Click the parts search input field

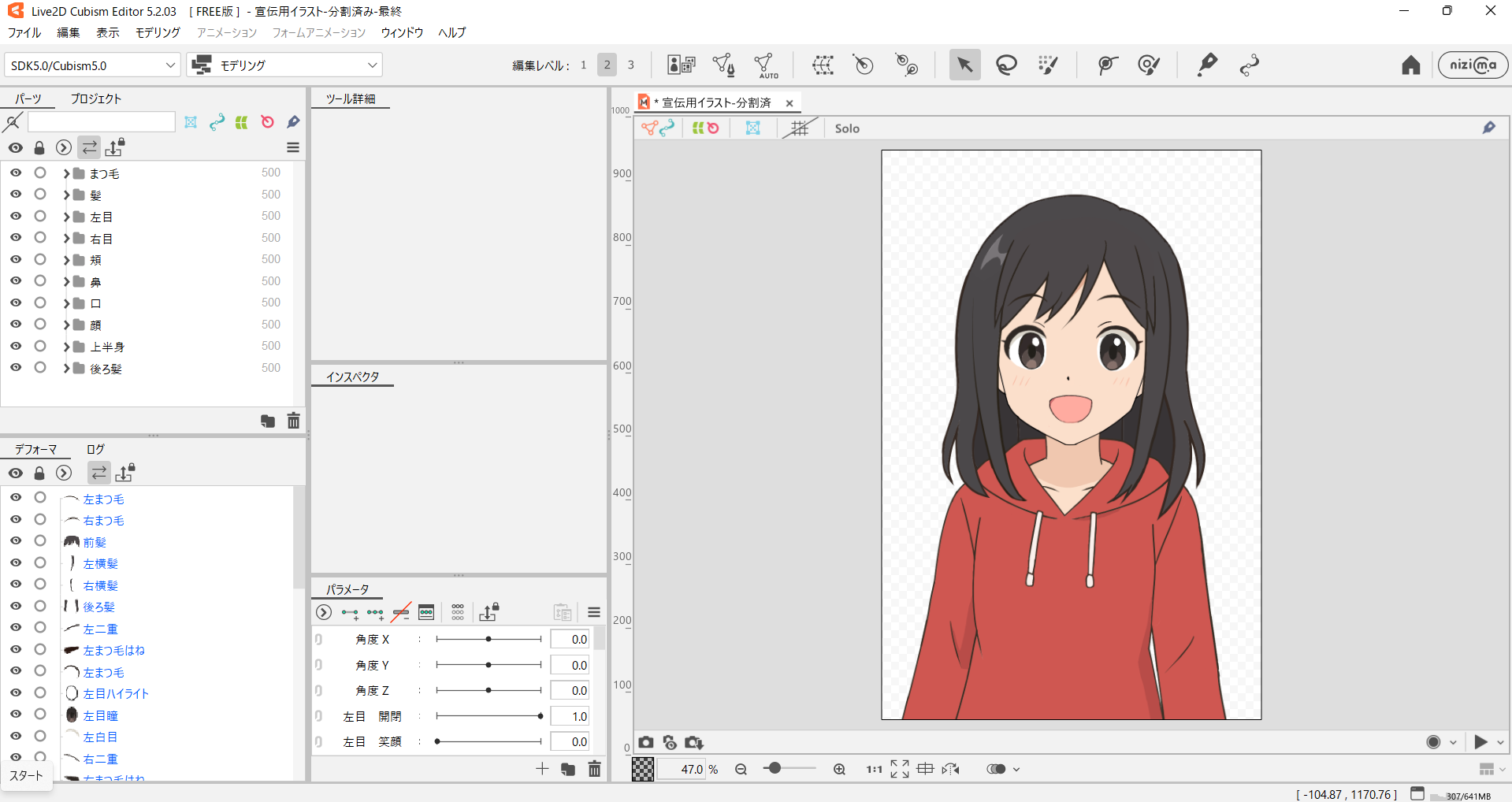tap(101, 121)
